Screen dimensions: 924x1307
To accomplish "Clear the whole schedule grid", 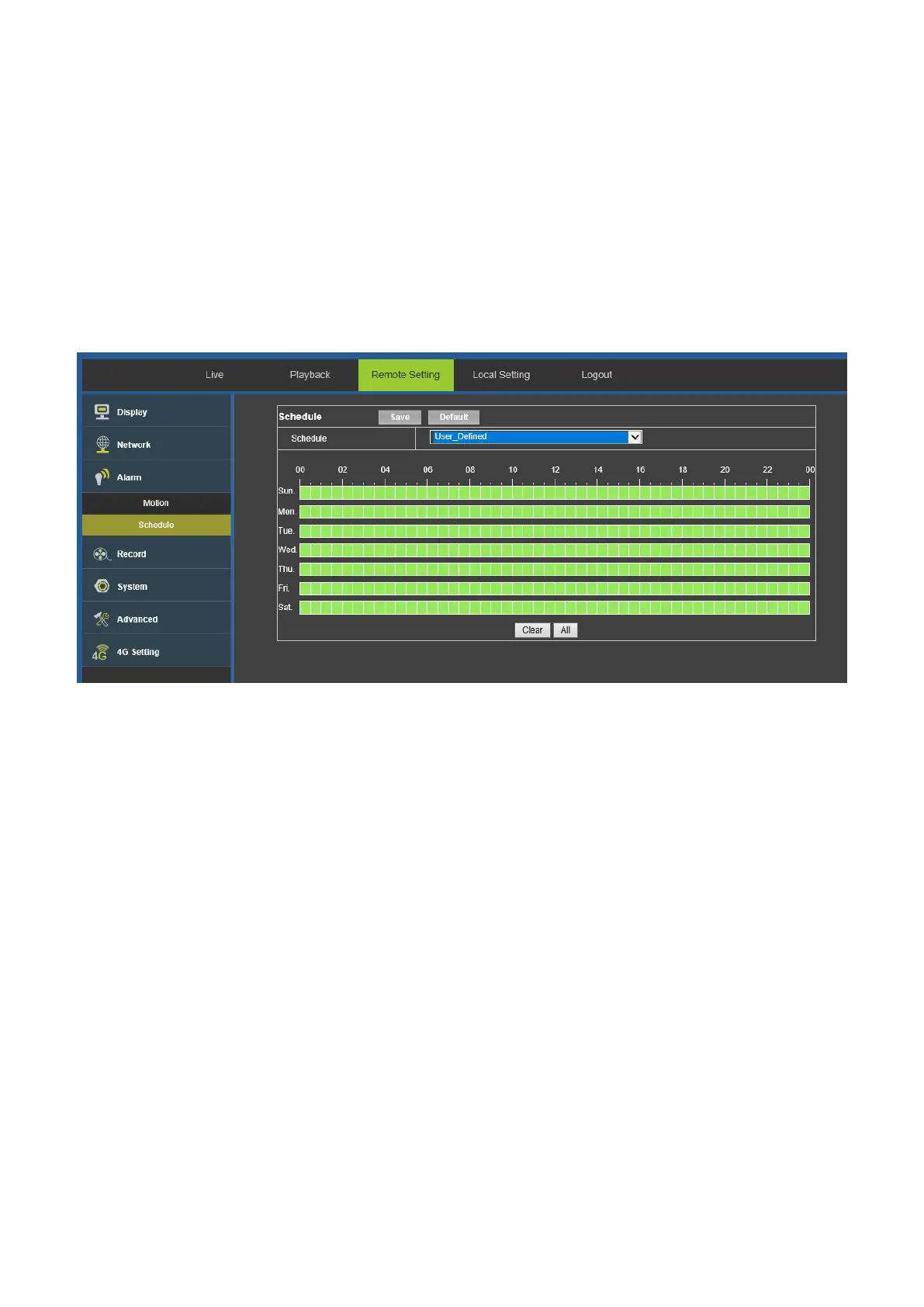I will tap(532, 630).
